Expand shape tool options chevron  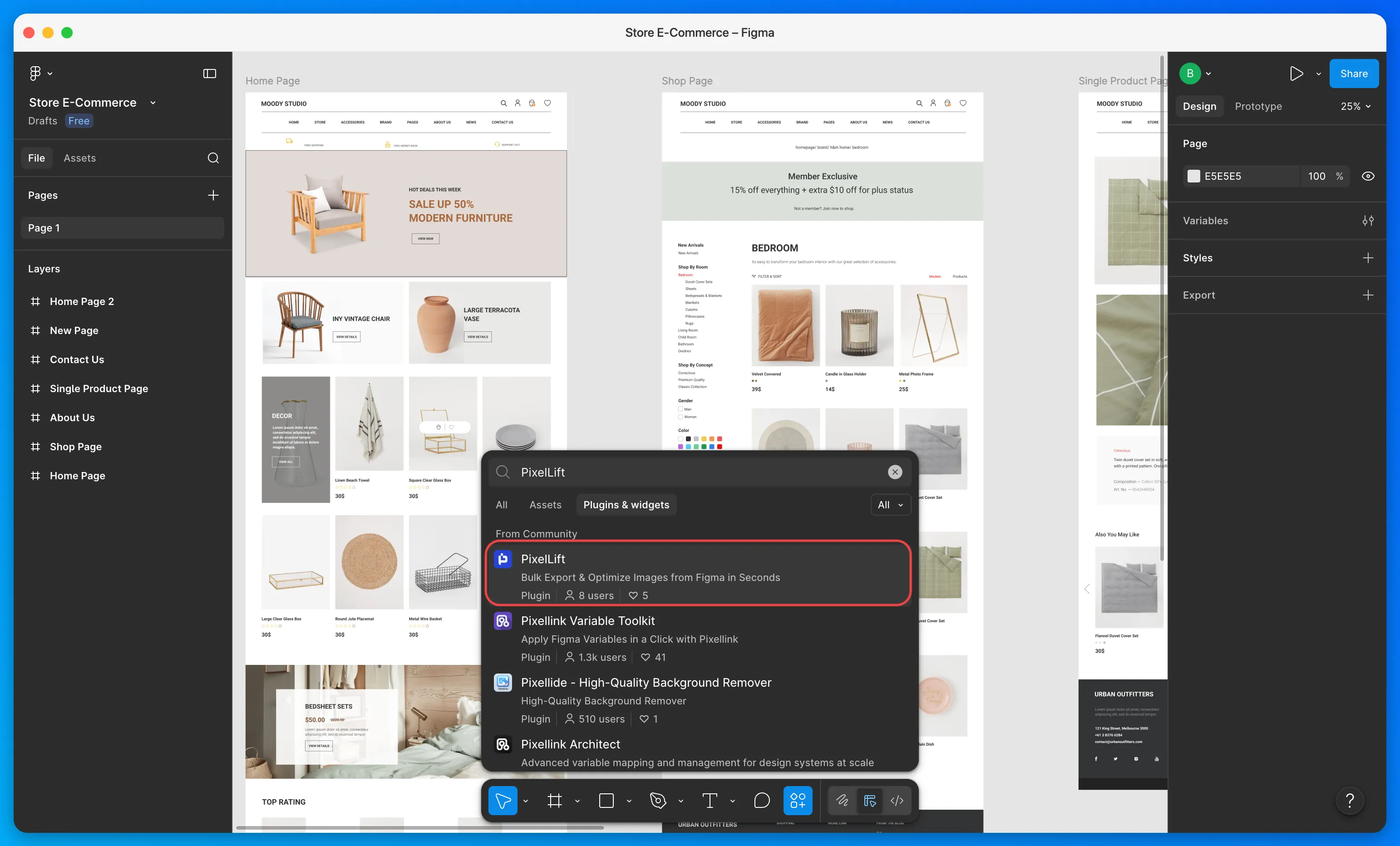pyautogui.click(x=629, y=801)
